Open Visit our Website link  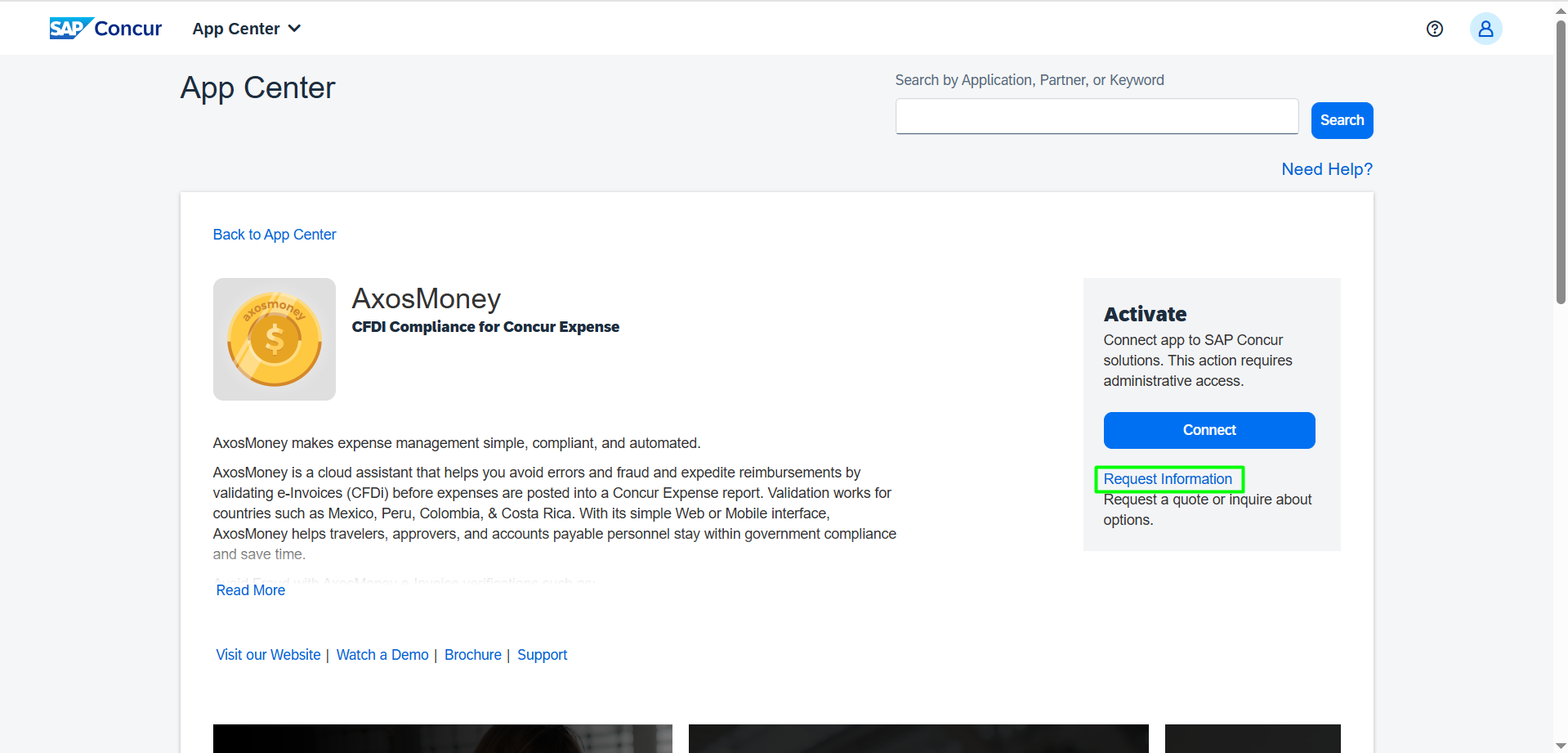[x=268, y=655]
